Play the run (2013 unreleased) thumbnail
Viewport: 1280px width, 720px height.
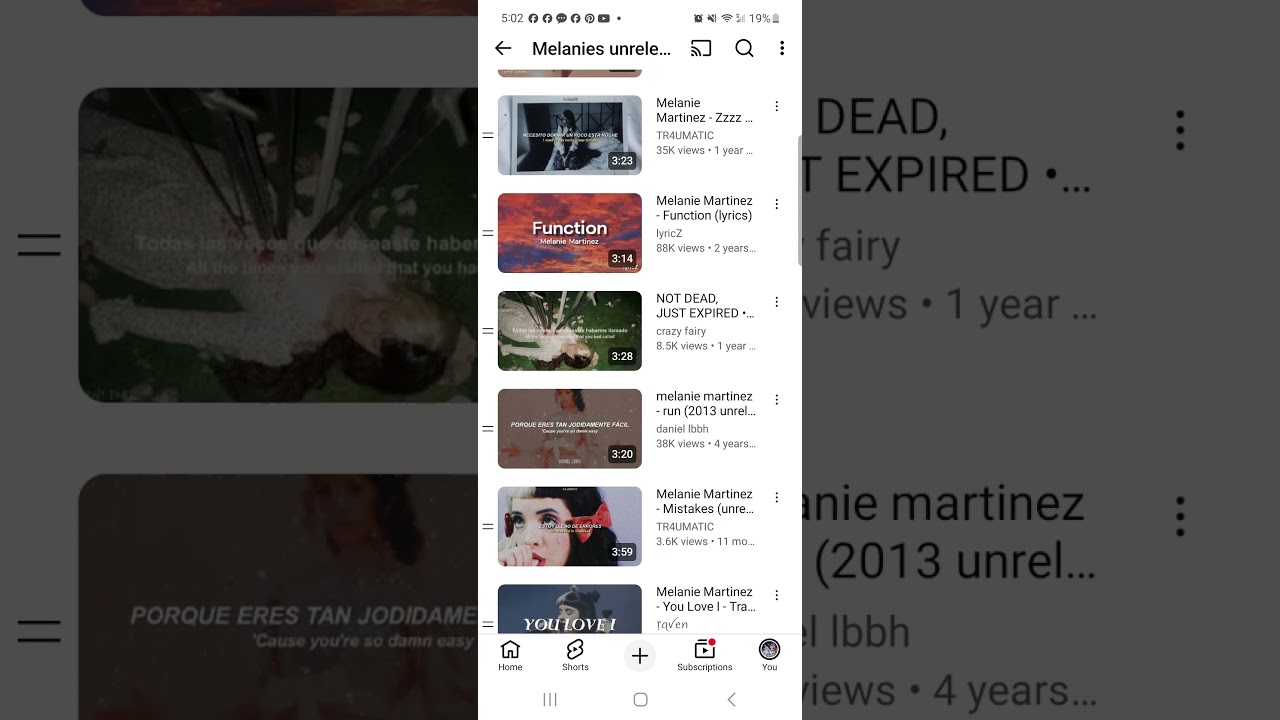tap(570, 429)
